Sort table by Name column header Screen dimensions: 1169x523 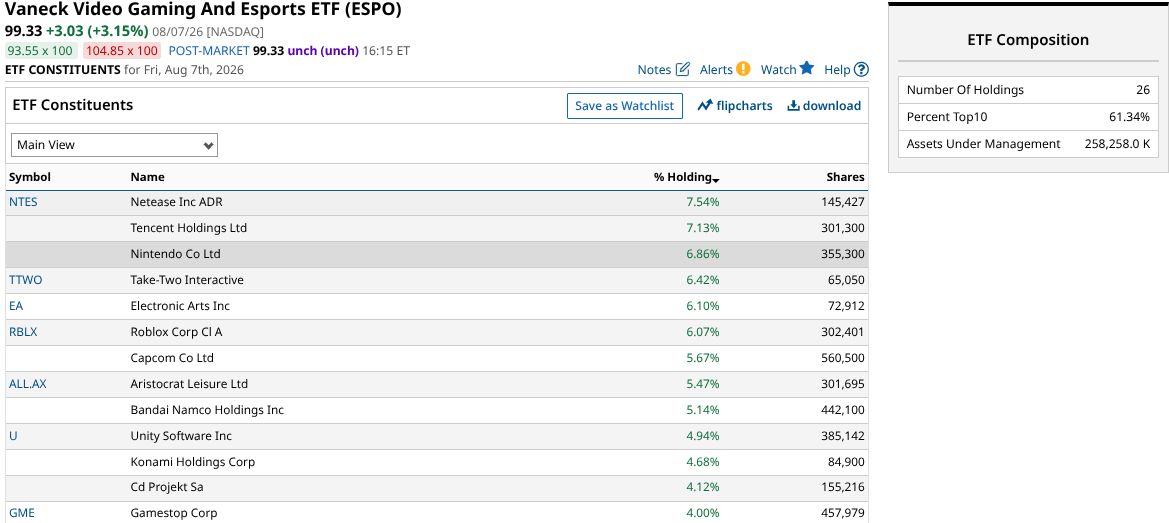[x=148, y=177]
